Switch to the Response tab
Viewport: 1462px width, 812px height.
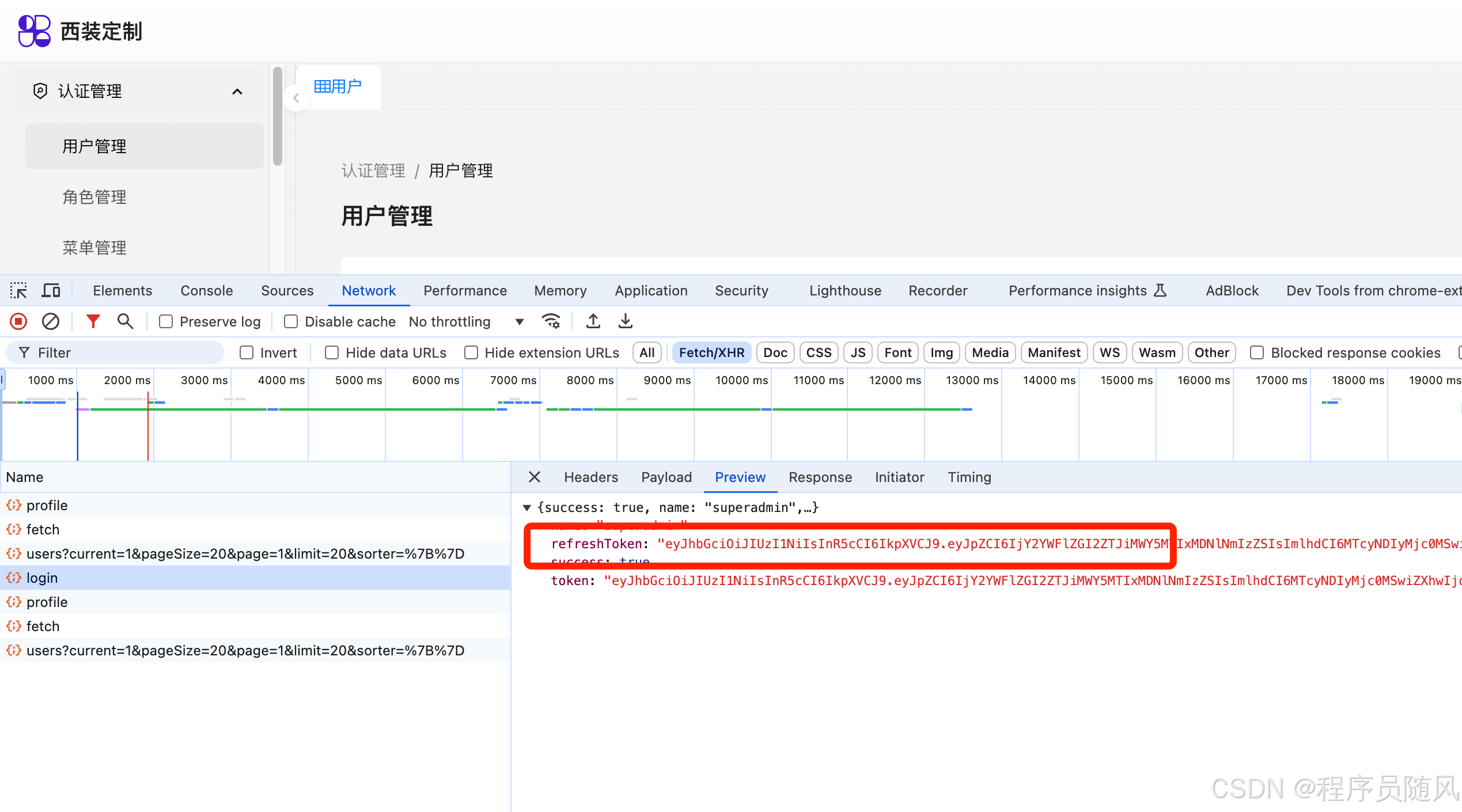click(x=820, y=477)
